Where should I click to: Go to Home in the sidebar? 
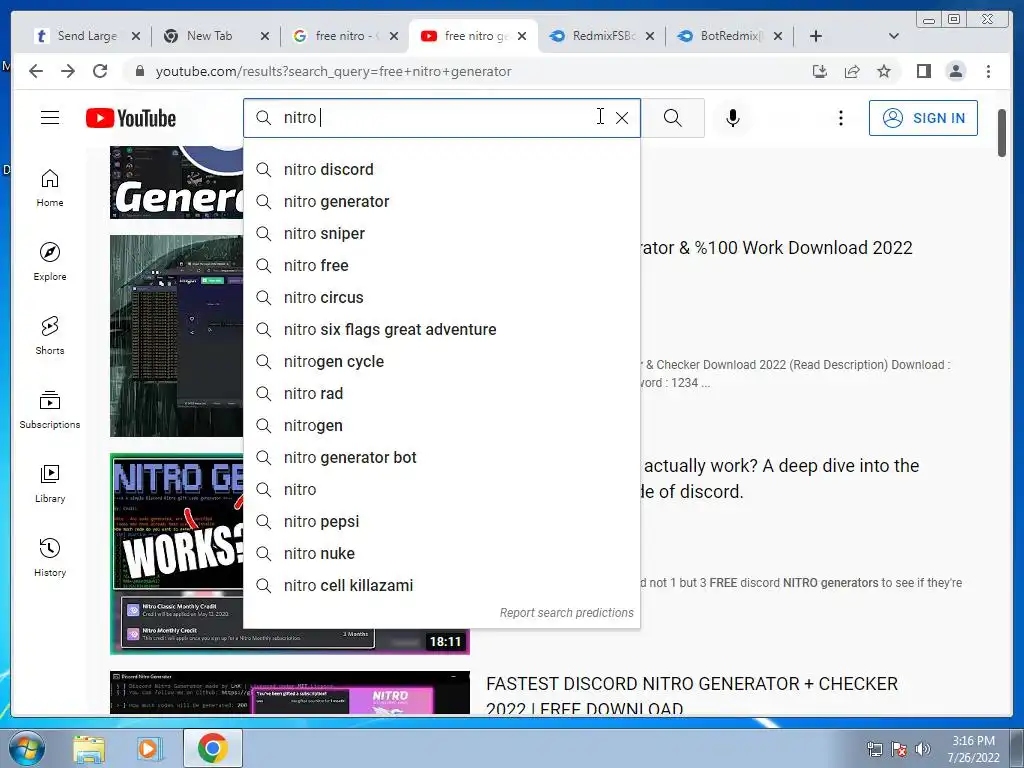coord(50,188)
